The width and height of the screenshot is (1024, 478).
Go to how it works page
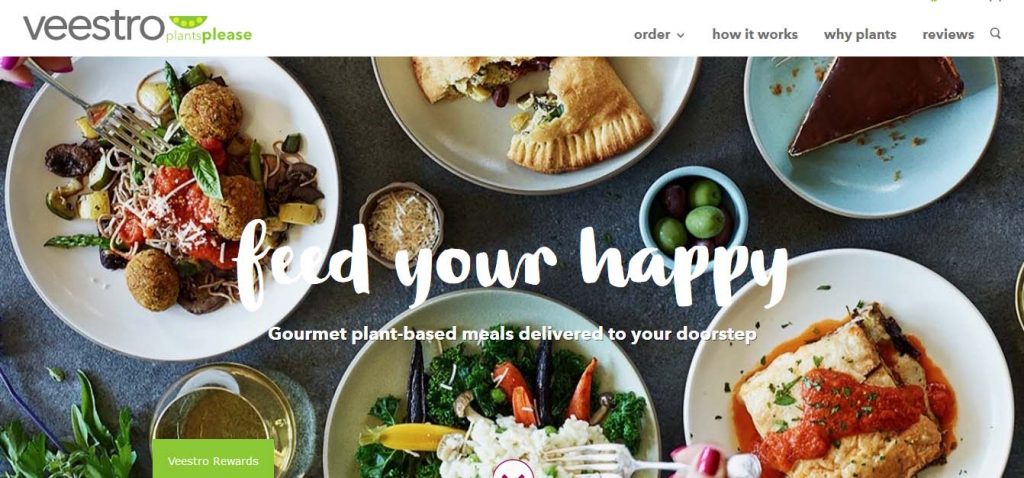(755, 34)
